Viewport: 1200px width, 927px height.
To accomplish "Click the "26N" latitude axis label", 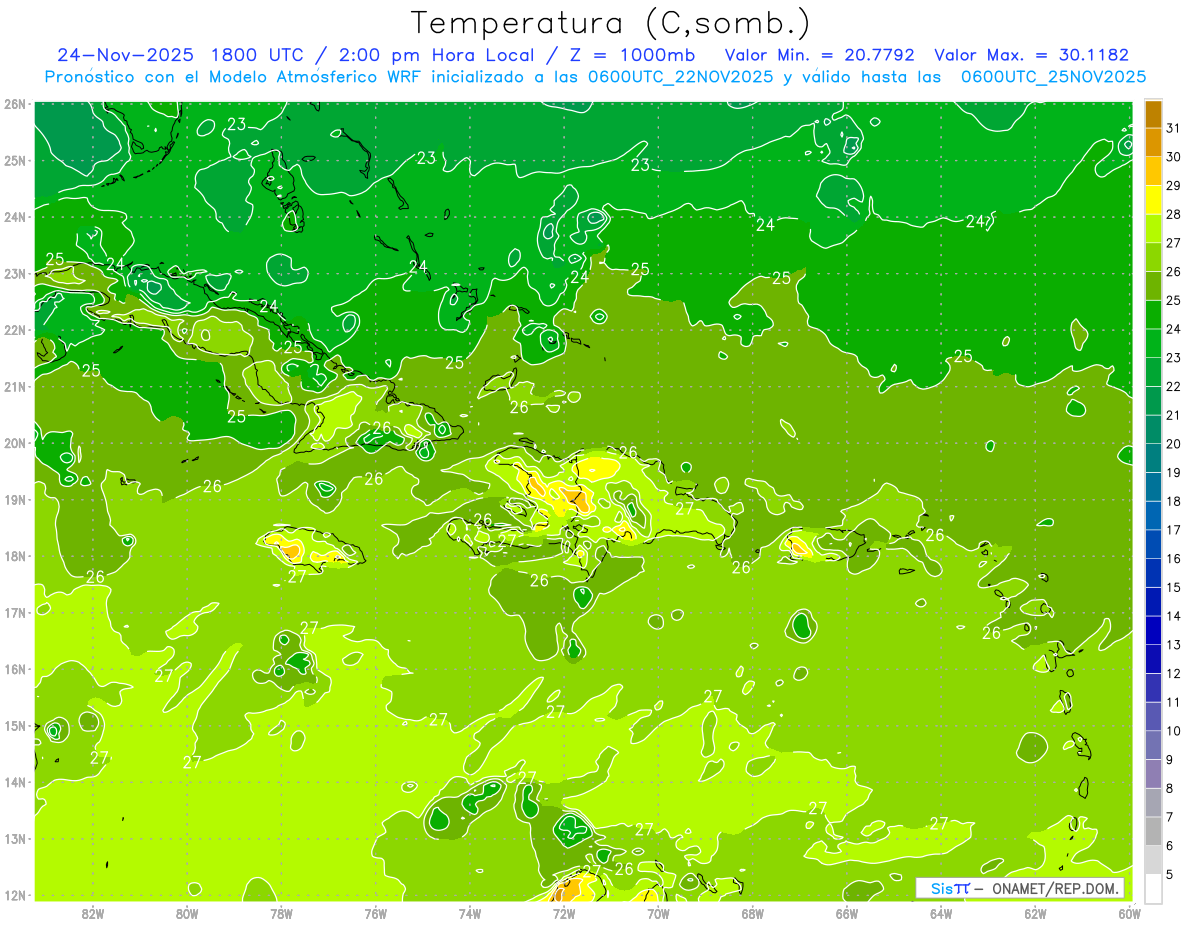I will coord(14,103).
